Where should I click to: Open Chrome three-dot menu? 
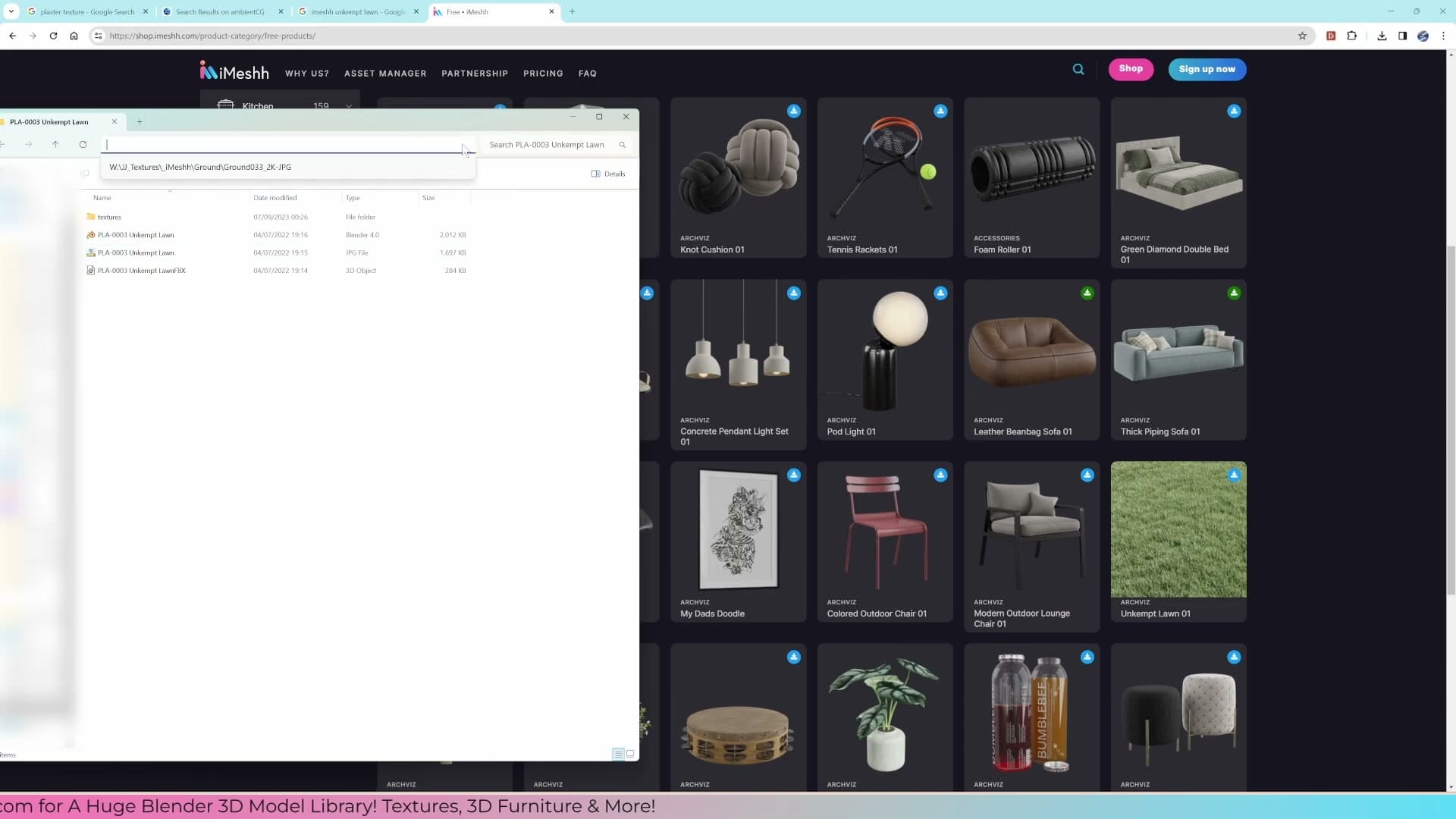[x=1443, y=36]
